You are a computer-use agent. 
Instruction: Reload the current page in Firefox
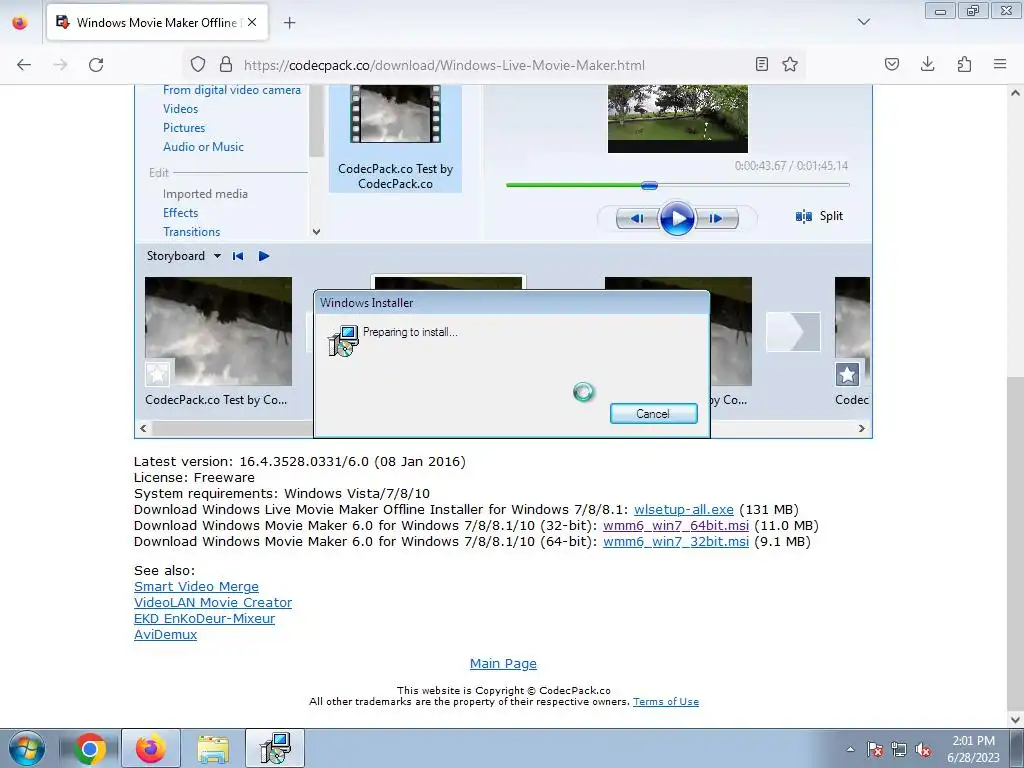[96, 65]
